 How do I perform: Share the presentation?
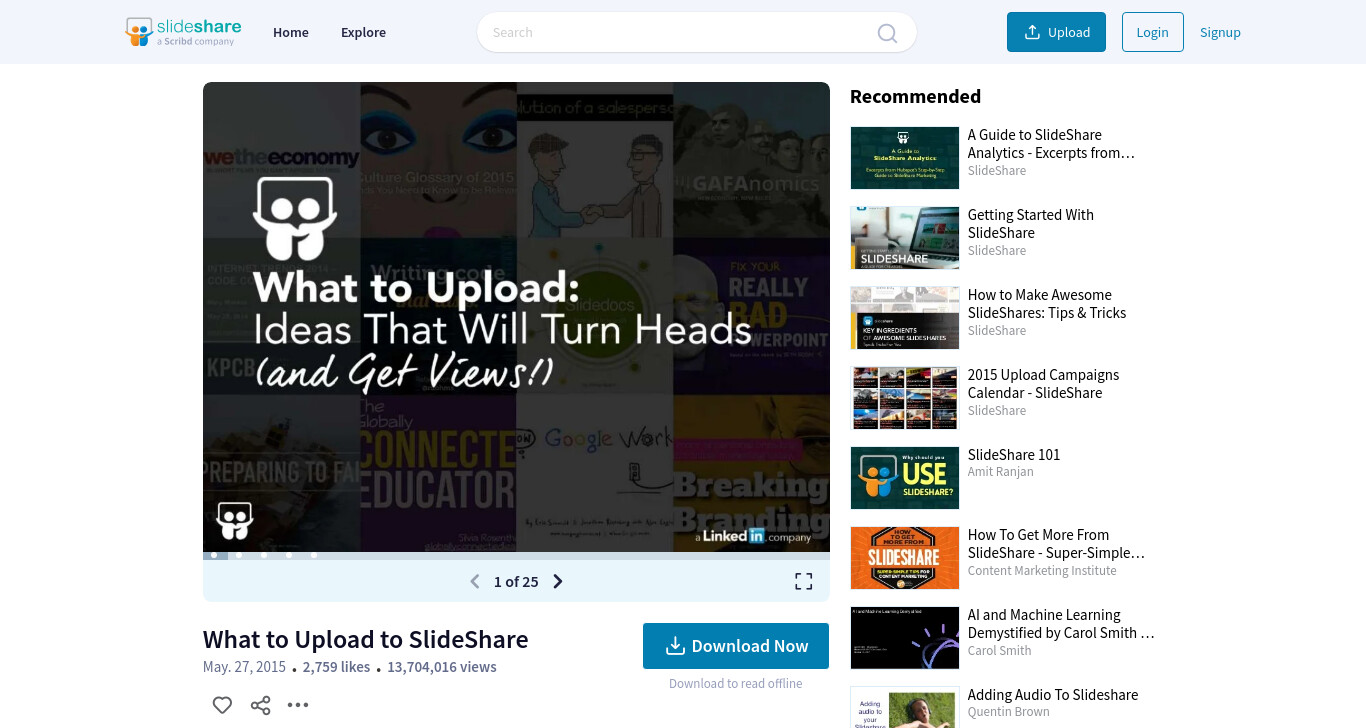(260, 705)
